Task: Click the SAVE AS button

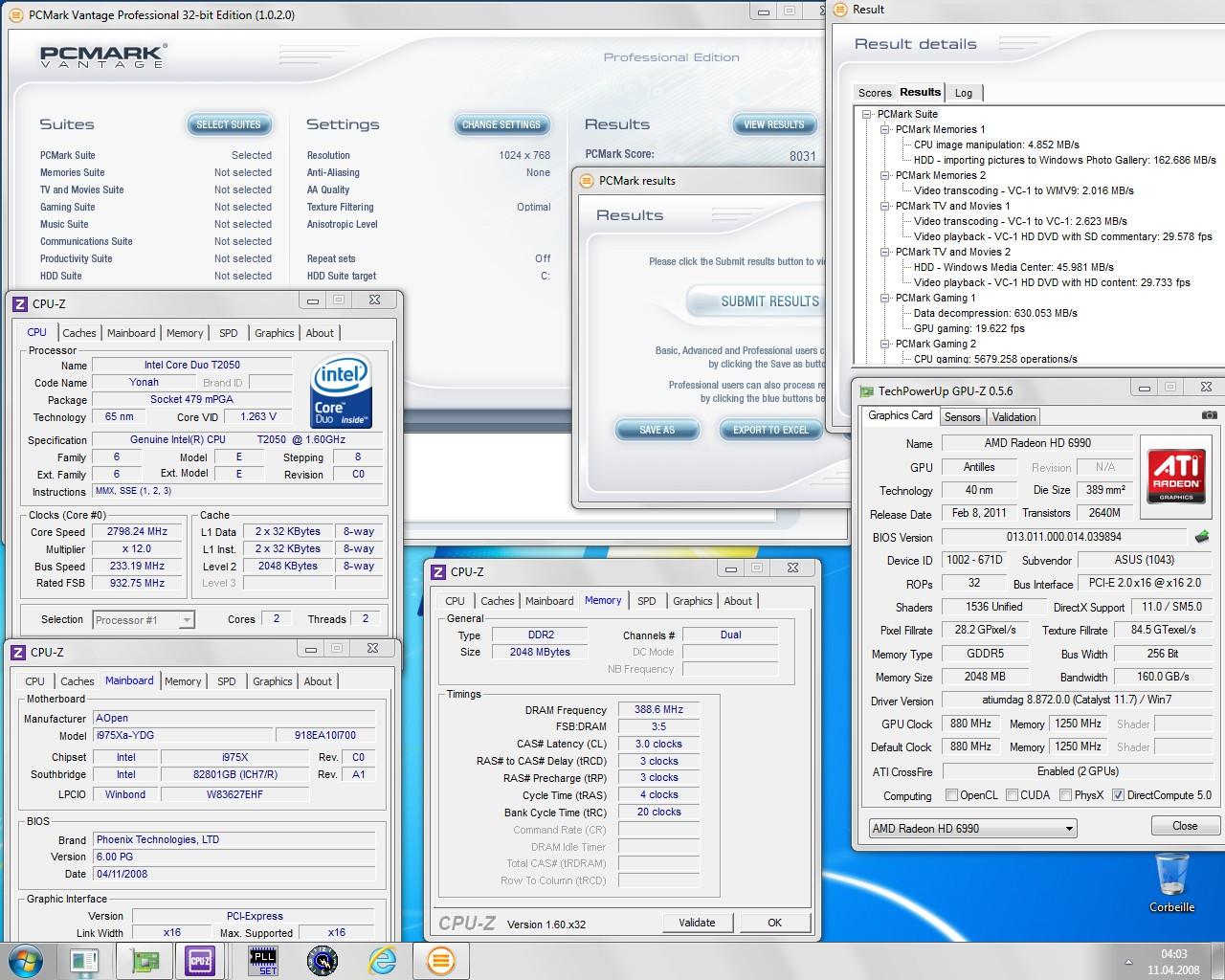Action: coord(657,430)
